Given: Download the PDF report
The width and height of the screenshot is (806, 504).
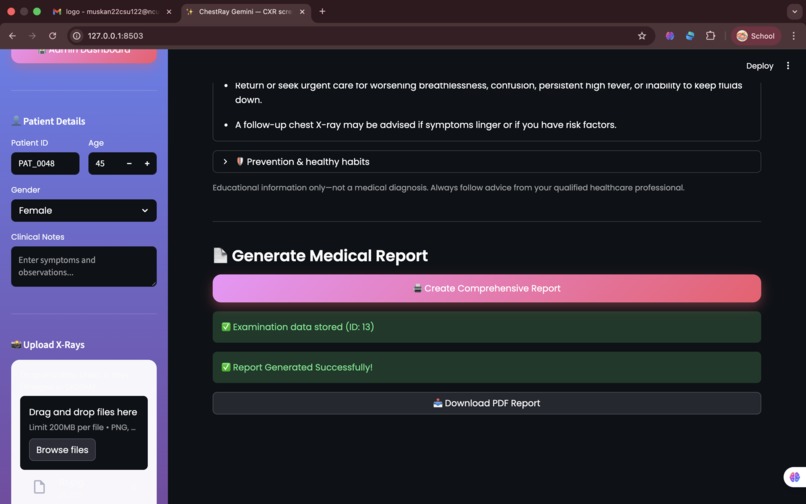Looking at the screenshot, I should point(486,403).
